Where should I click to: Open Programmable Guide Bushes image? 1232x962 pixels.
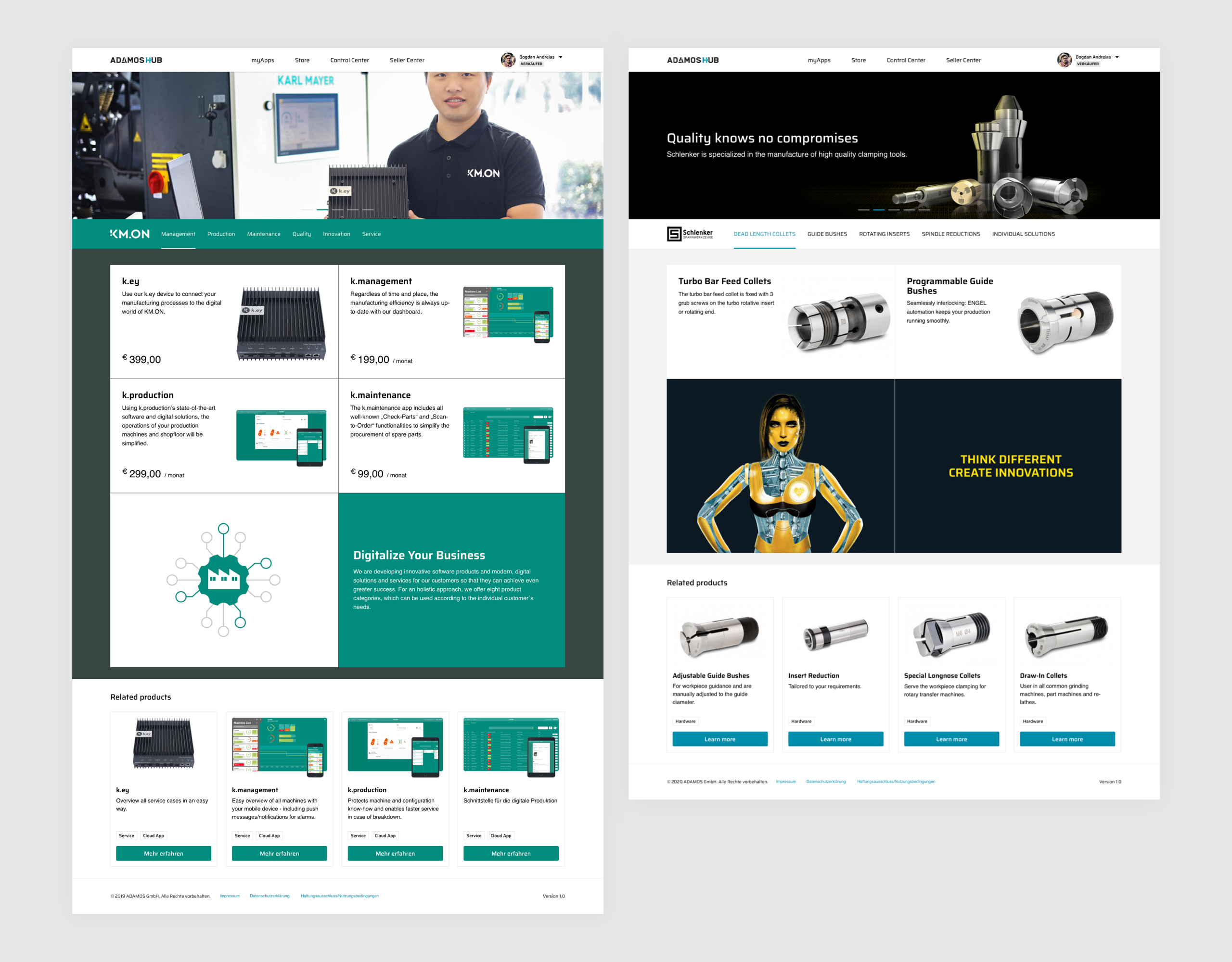pyautogui.click(x=1066, y=322)
